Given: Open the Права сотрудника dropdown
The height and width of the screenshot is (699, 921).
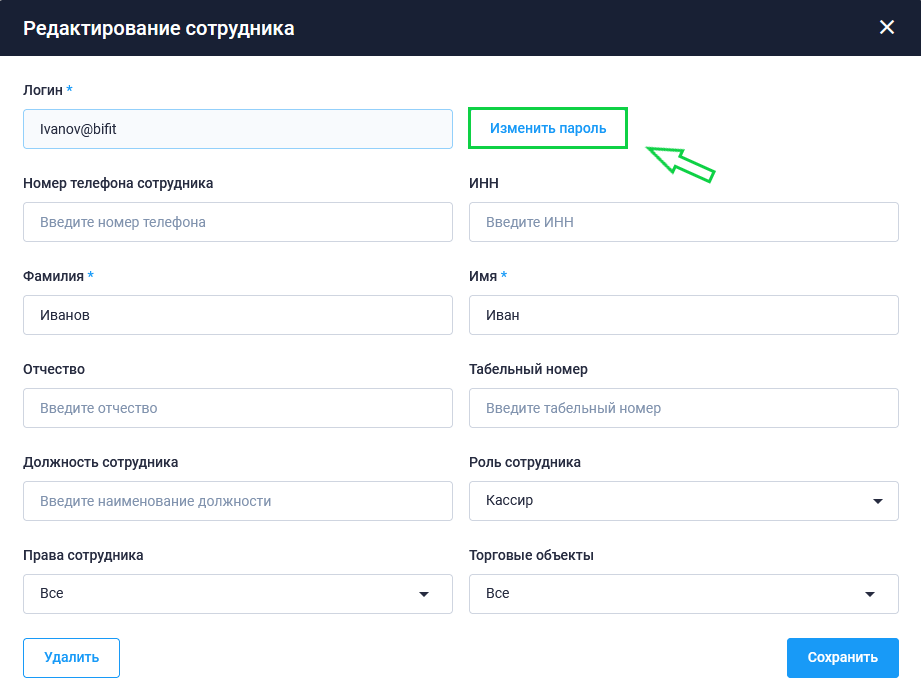Looking at the screenshot, I should coord(238,594).
